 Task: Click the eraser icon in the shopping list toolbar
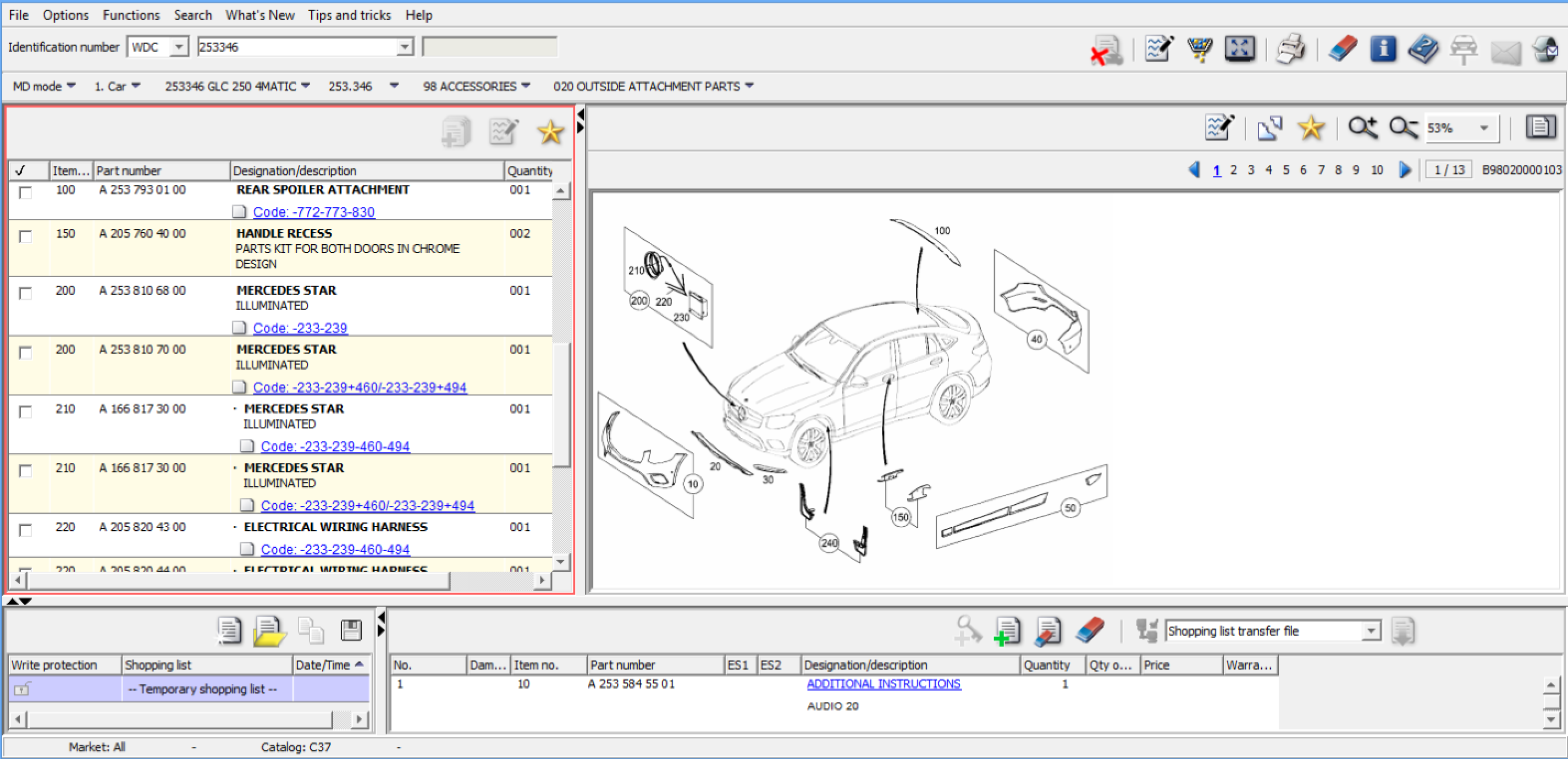[1090, 630]
